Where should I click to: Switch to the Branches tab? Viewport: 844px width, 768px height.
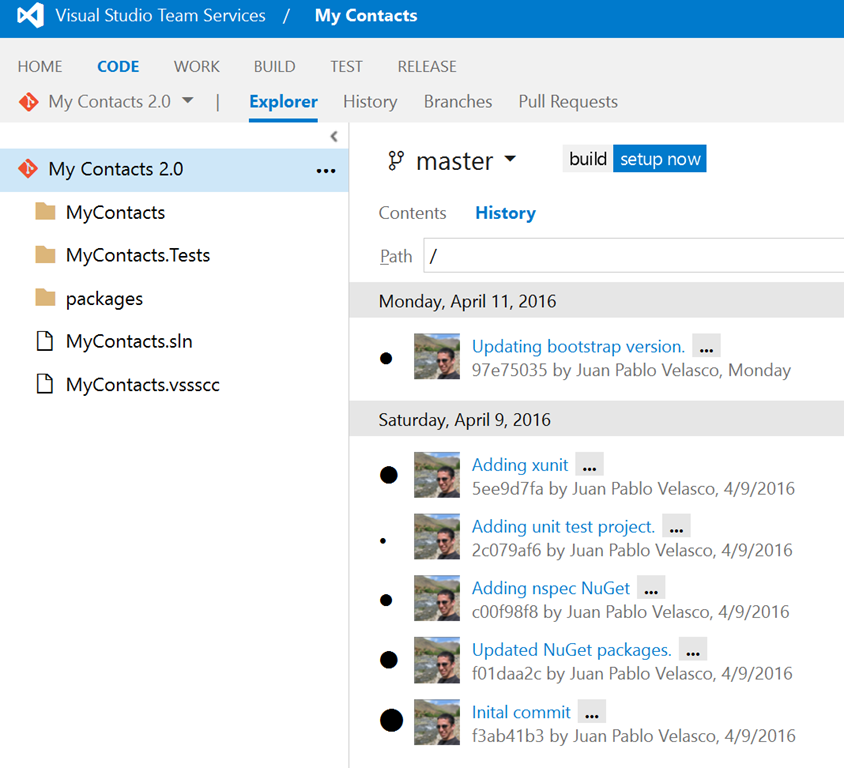click(458, 102)
